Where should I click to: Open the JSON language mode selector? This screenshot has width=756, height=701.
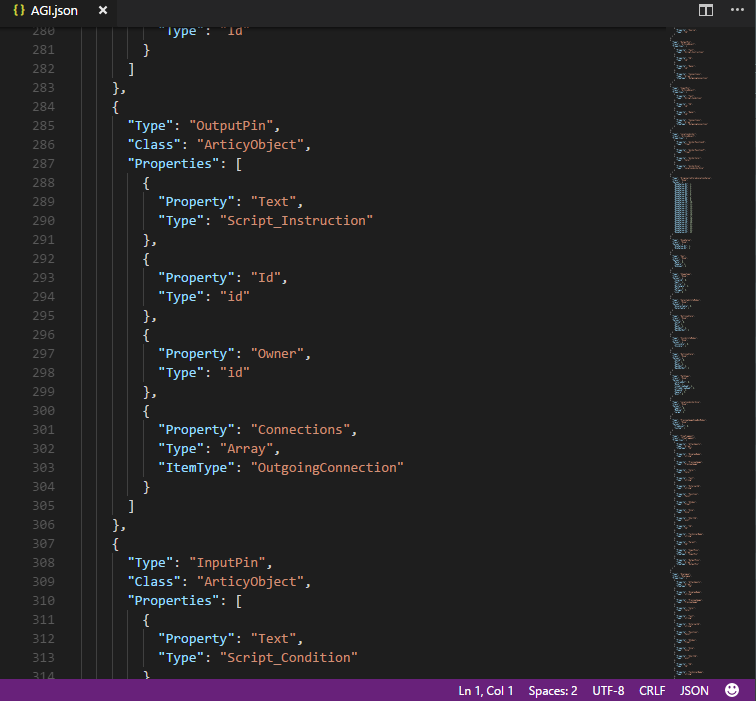coord(694,690)
